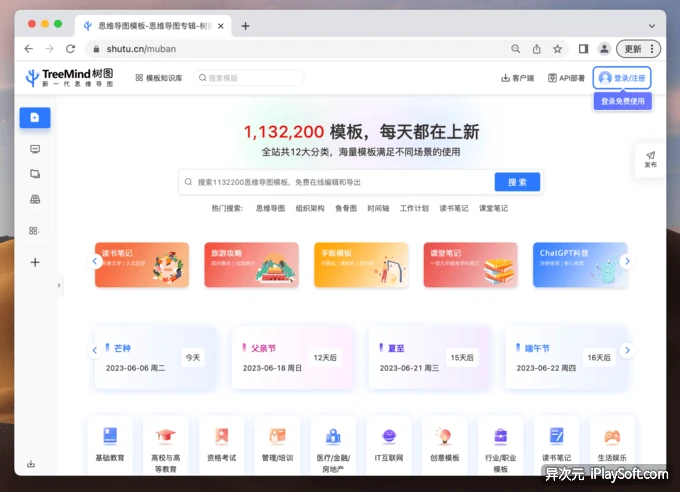Toggle the browser side panel icon
680x492 pixels.
point(583,49)
